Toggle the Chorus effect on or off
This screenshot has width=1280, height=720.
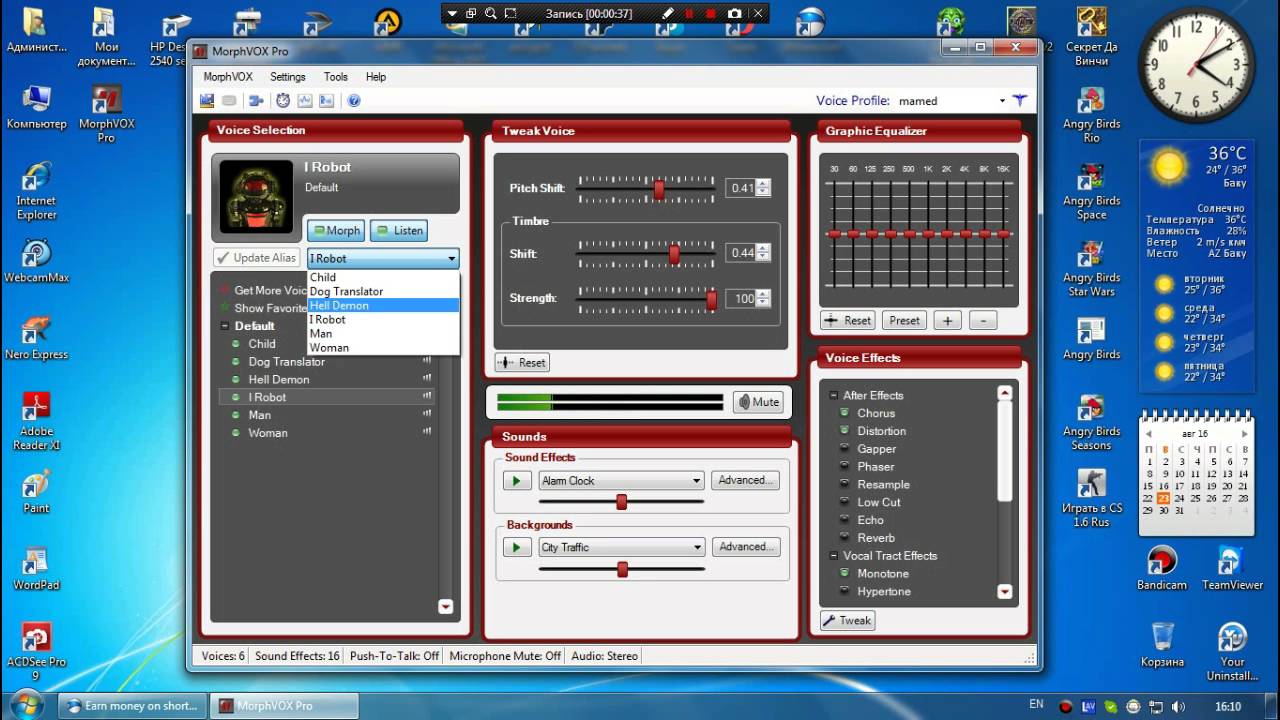click(844, 413)
